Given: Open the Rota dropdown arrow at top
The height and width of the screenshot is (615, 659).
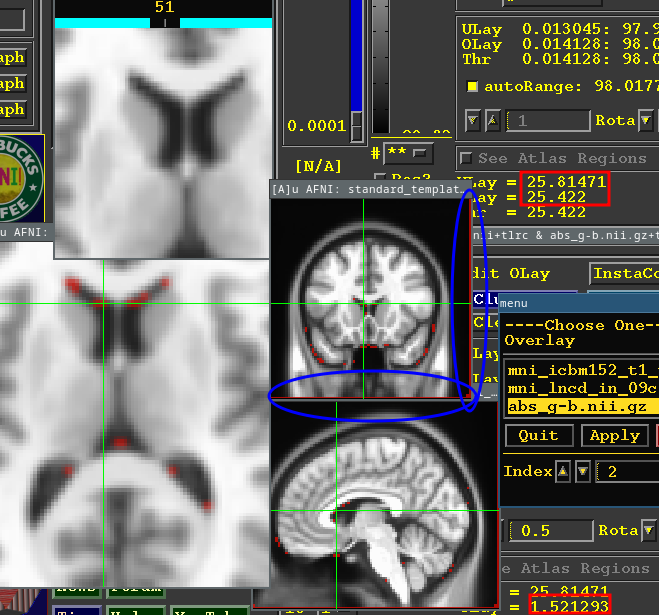Looking at the screenshot, I should tap(647, 121).
